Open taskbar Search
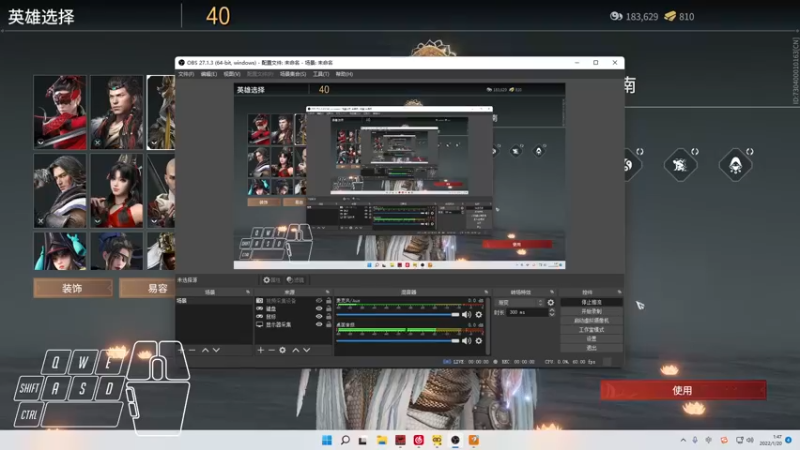 click(345, 440)
